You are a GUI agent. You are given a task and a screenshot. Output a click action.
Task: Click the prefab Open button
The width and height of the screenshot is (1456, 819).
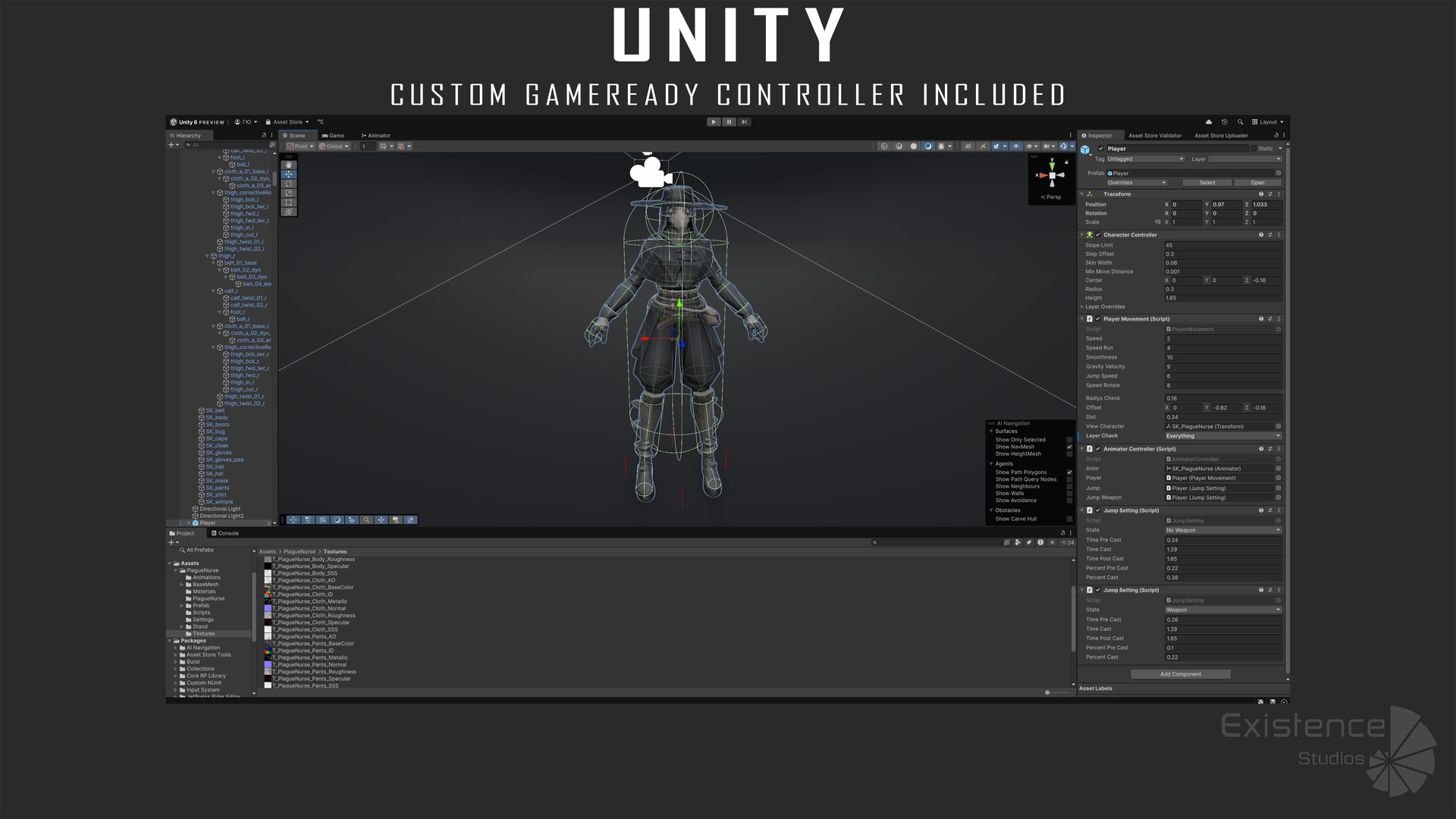[1257, 183]
